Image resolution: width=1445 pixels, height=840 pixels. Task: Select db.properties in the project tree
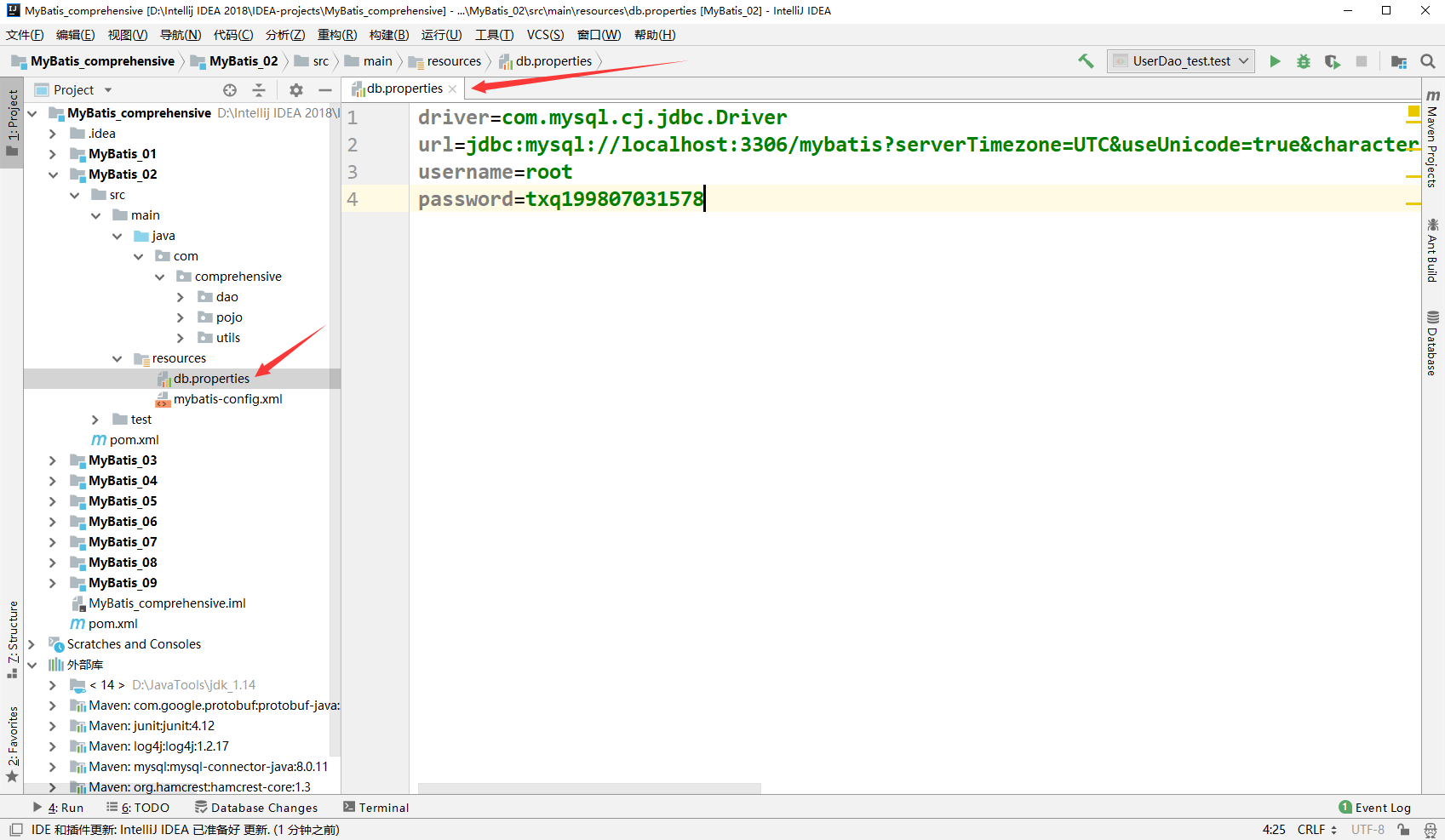tap(211, 379)
